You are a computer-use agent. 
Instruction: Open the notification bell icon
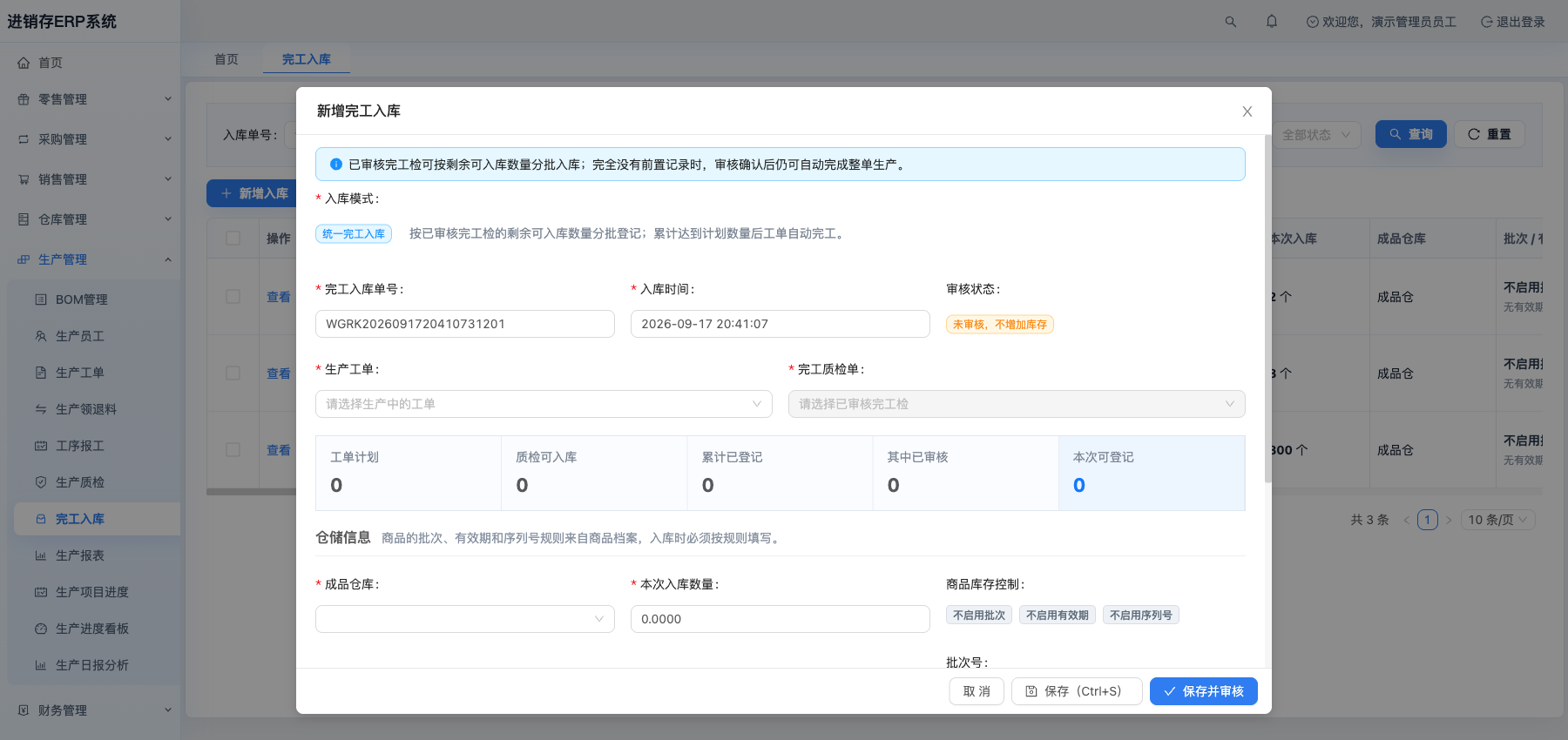pos(1272,22)
